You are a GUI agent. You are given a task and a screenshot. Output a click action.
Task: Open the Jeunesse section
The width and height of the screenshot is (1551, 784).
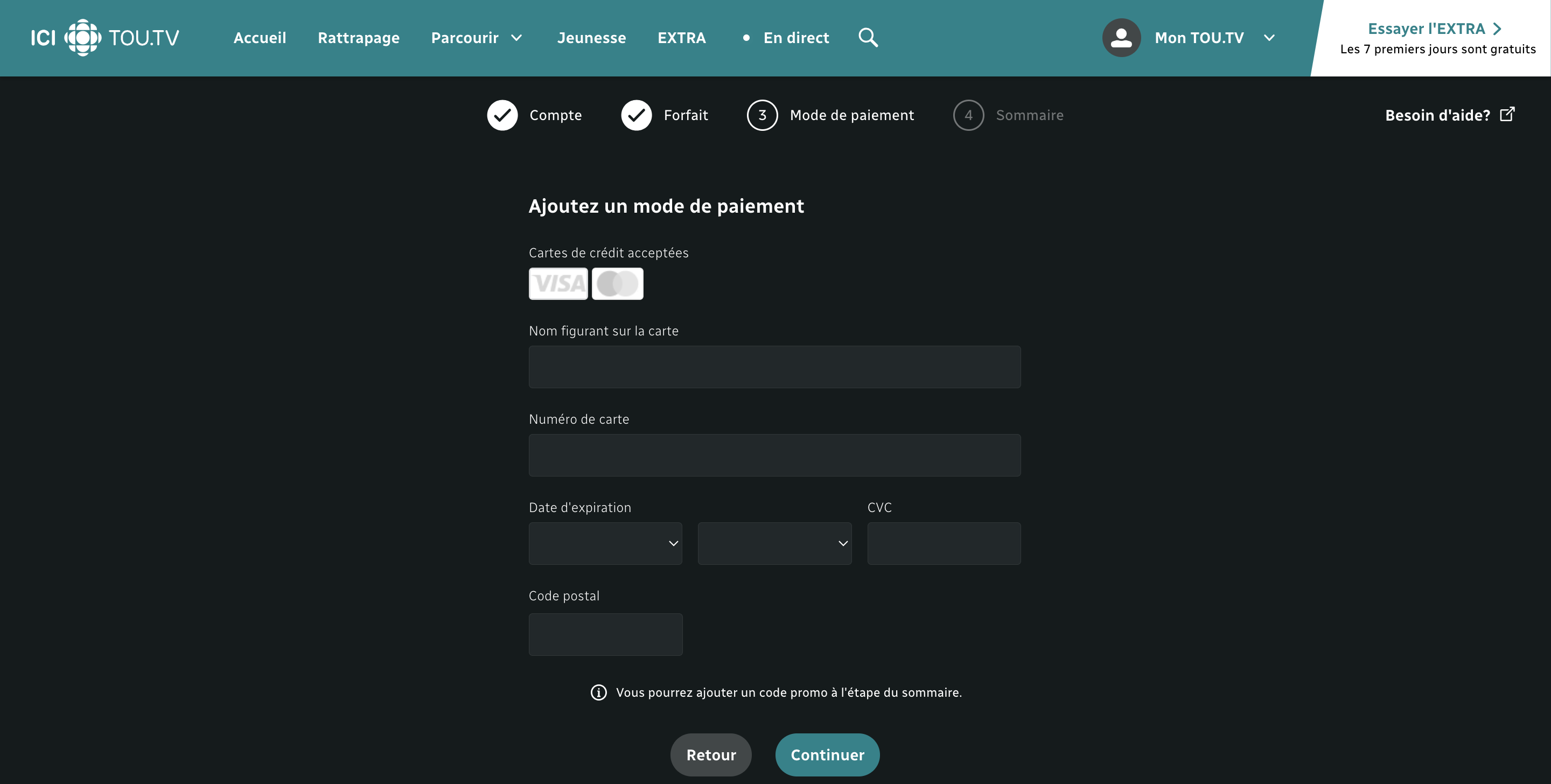coord(591,38)
